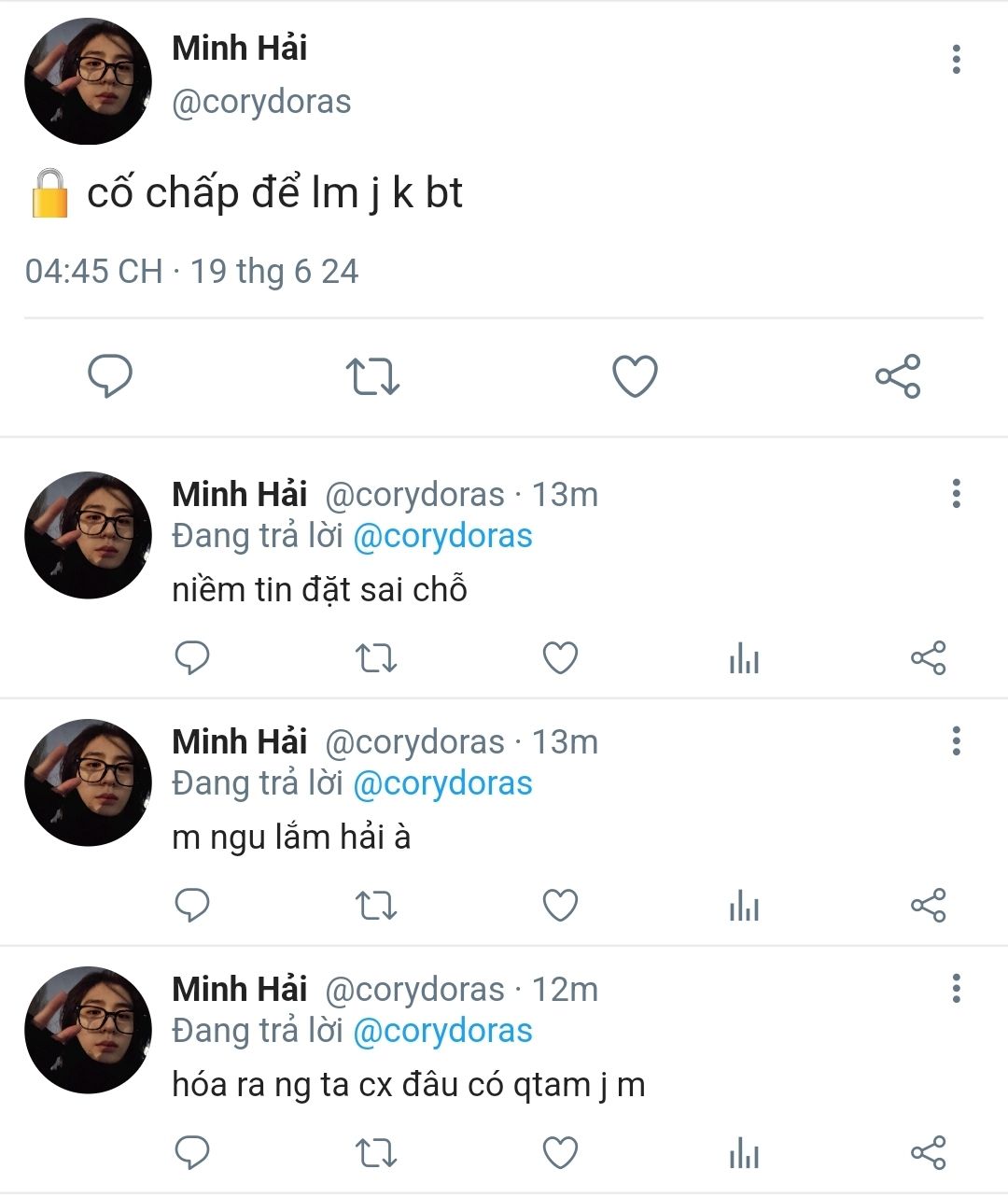Viewport: 1008px width, 1197px height.
Task: Open @corydoras mention link in first reply
Action: point(442,537)
